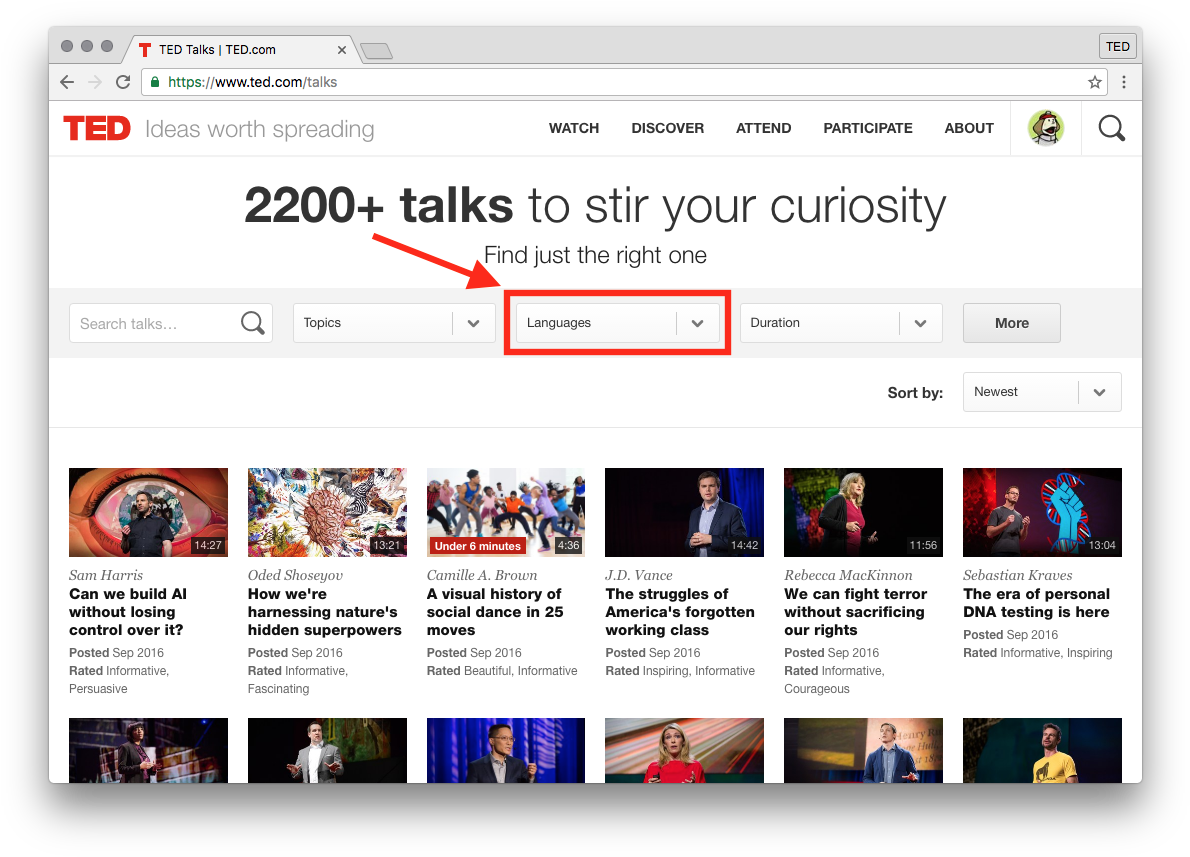This screenshot has width=1190, height=857.
Task: Click the 'Under 6 minutes' badge
Action: coord(477,546)
